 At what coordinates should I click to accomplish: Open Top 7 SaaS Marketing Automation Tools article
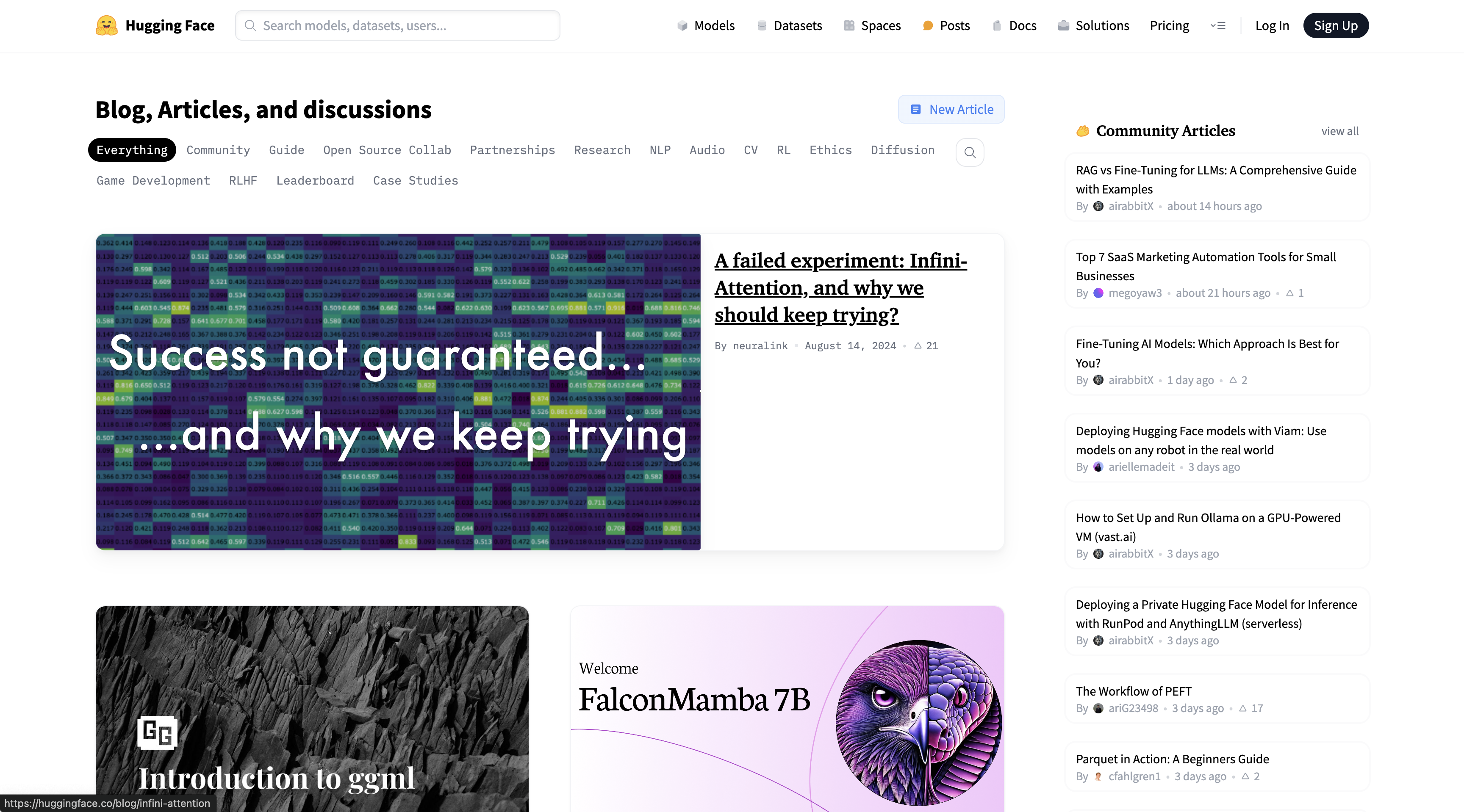1206,266
